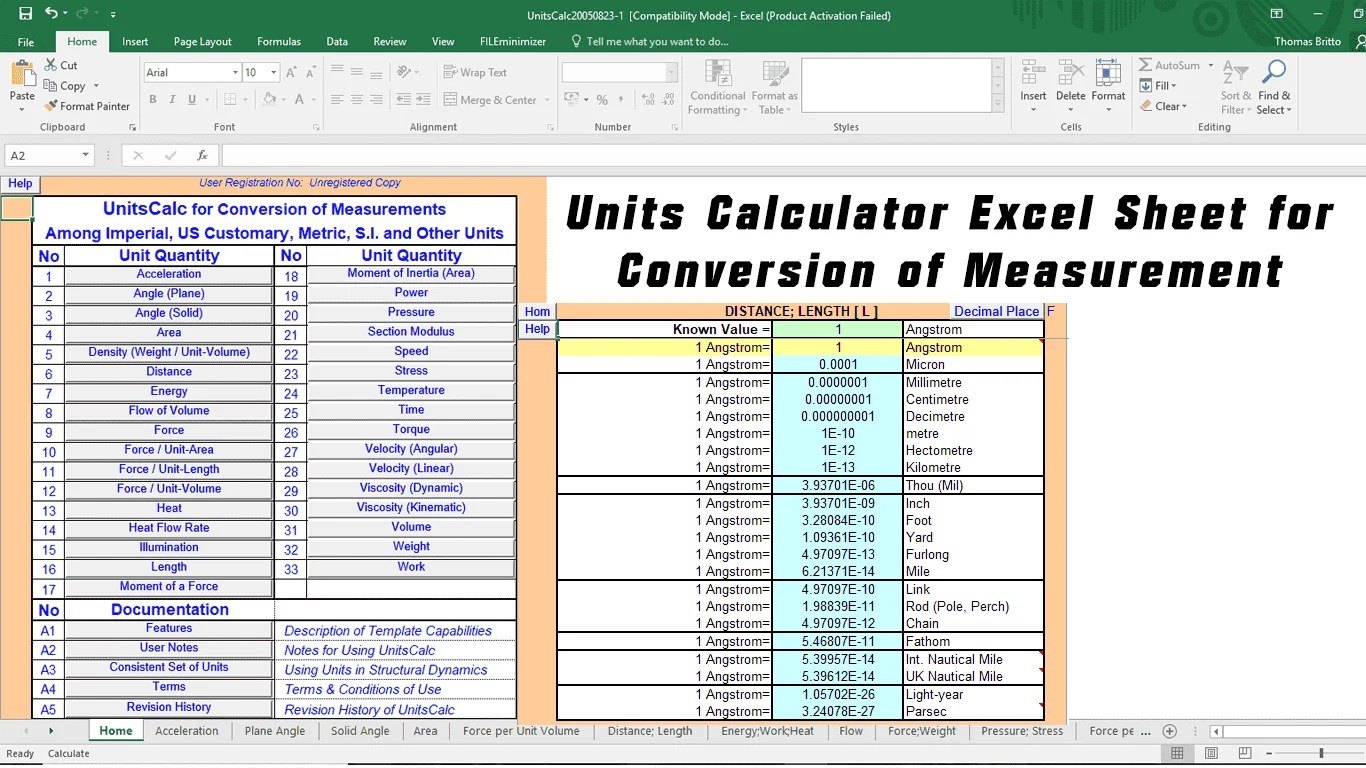Viewport: 1366px width, 768px height.
Task: Click the Ribbon Display Options icon
Action: point(1276,14)
